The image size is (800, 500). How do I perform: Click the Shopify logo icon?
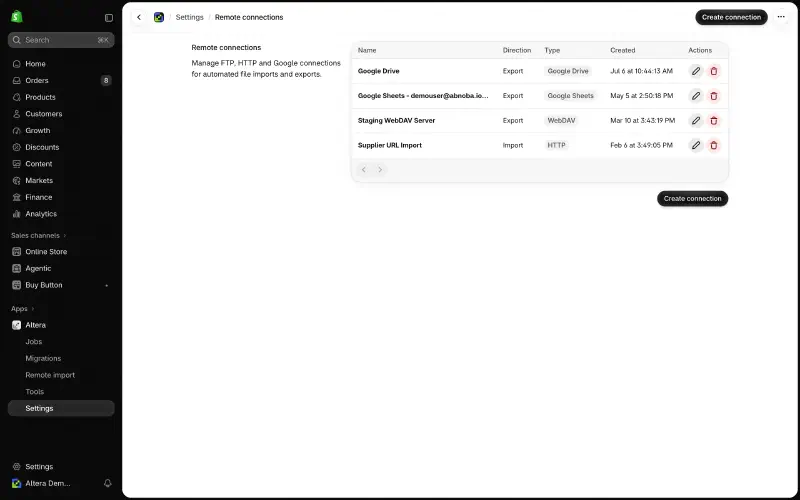click(17, 17)
